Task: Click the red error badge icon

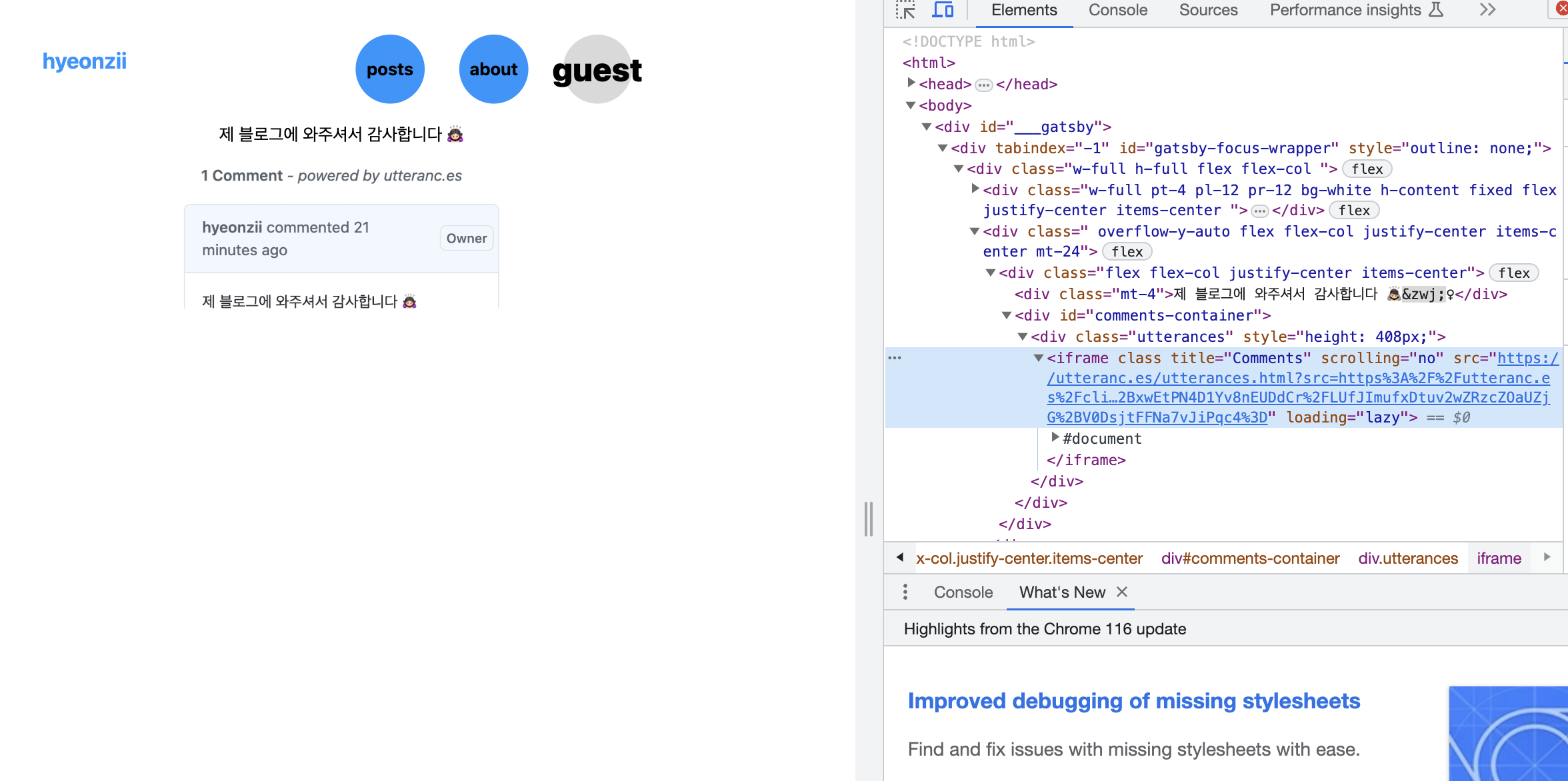Action: click(1561, 9)
